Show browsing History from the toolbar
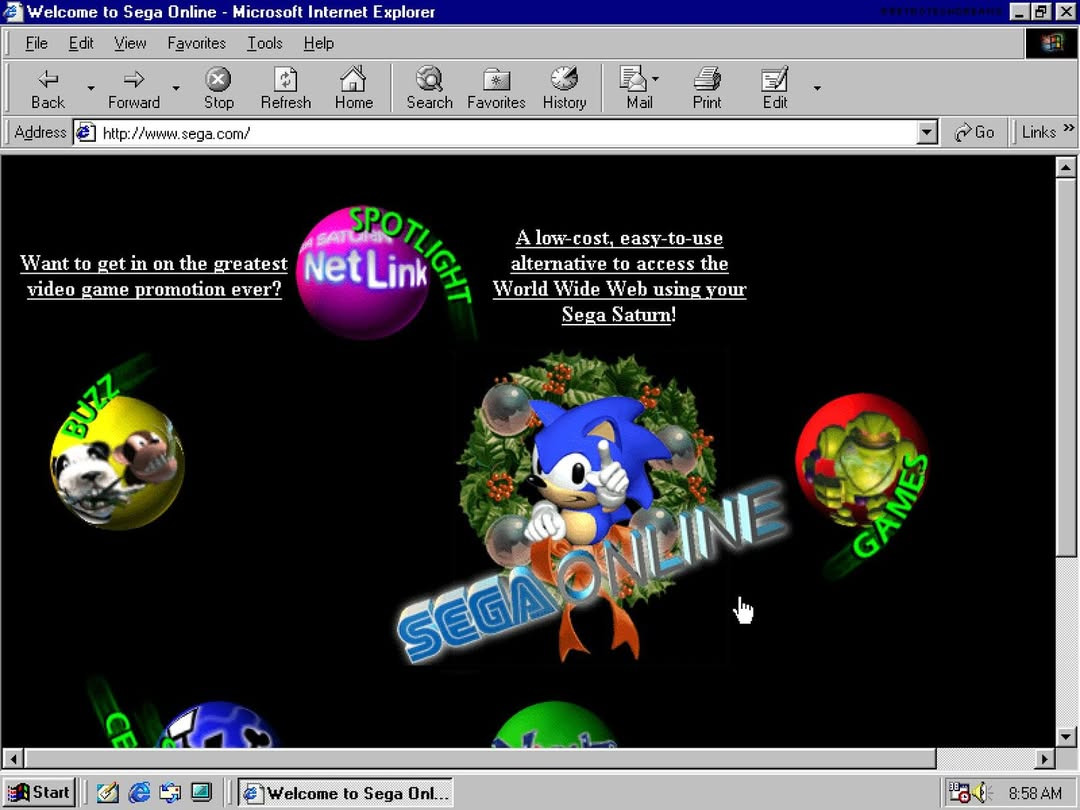Image resolution: width=1080 pixels, height=810 pixels. (564, 80)
